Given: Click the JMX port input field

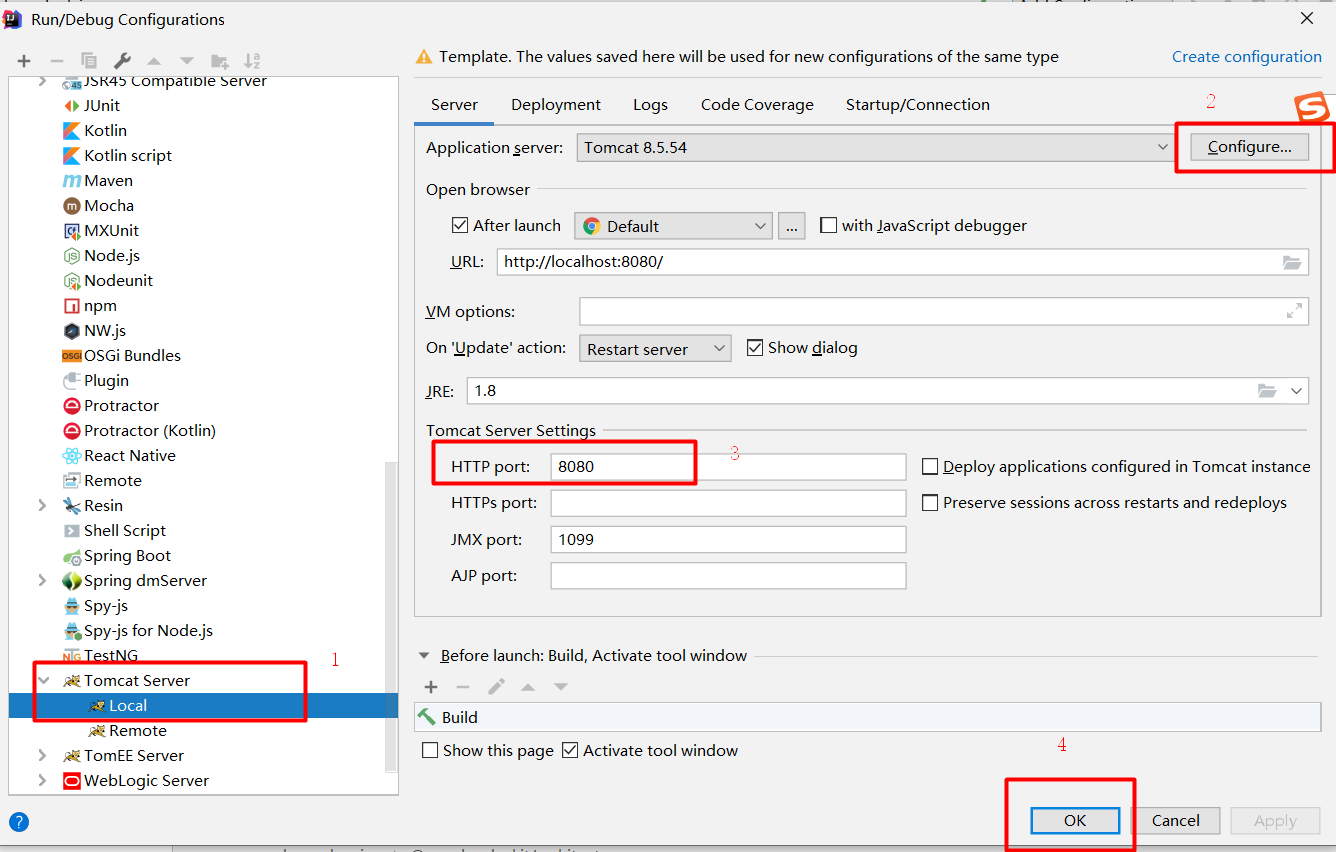Looking at the screenshot, I should click(x=728, y=539).
